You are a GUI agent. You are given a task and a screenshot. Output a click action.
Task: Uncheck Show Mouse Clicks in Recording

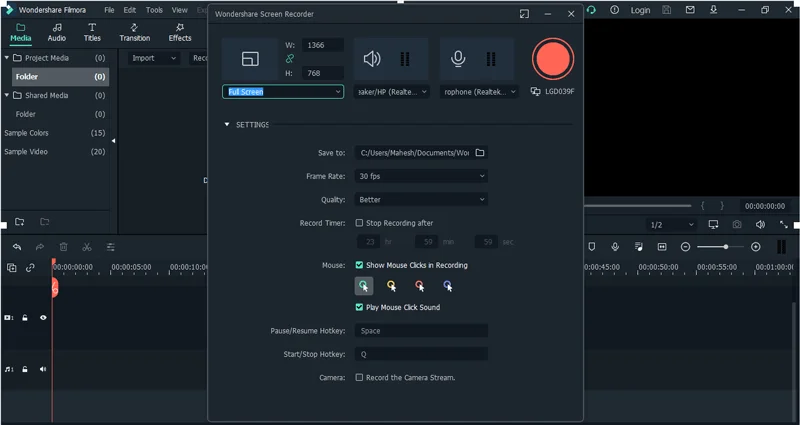click(x=359, y=265)
